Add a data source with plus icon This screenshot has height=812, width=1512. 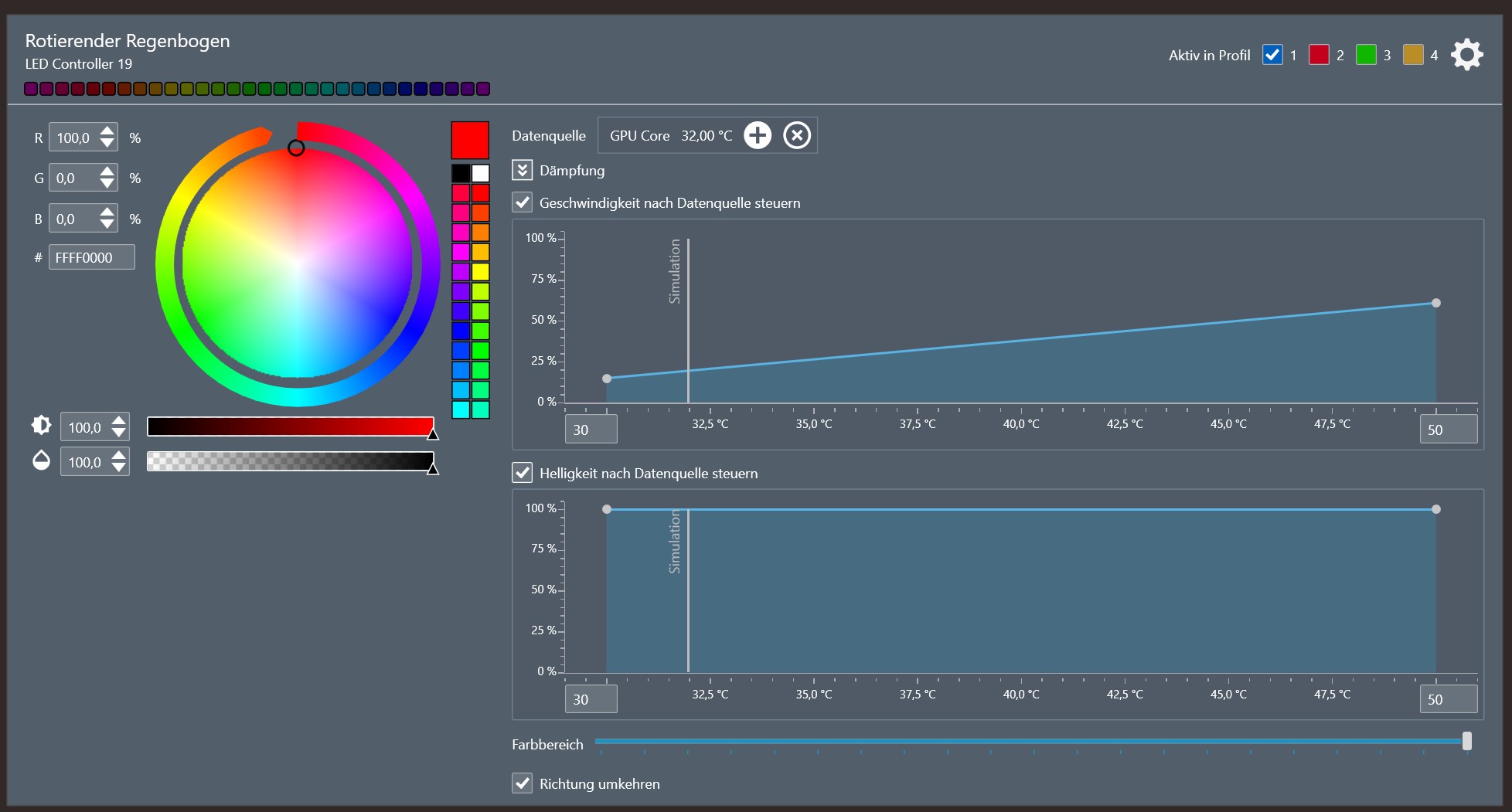(x=757, y=135)
